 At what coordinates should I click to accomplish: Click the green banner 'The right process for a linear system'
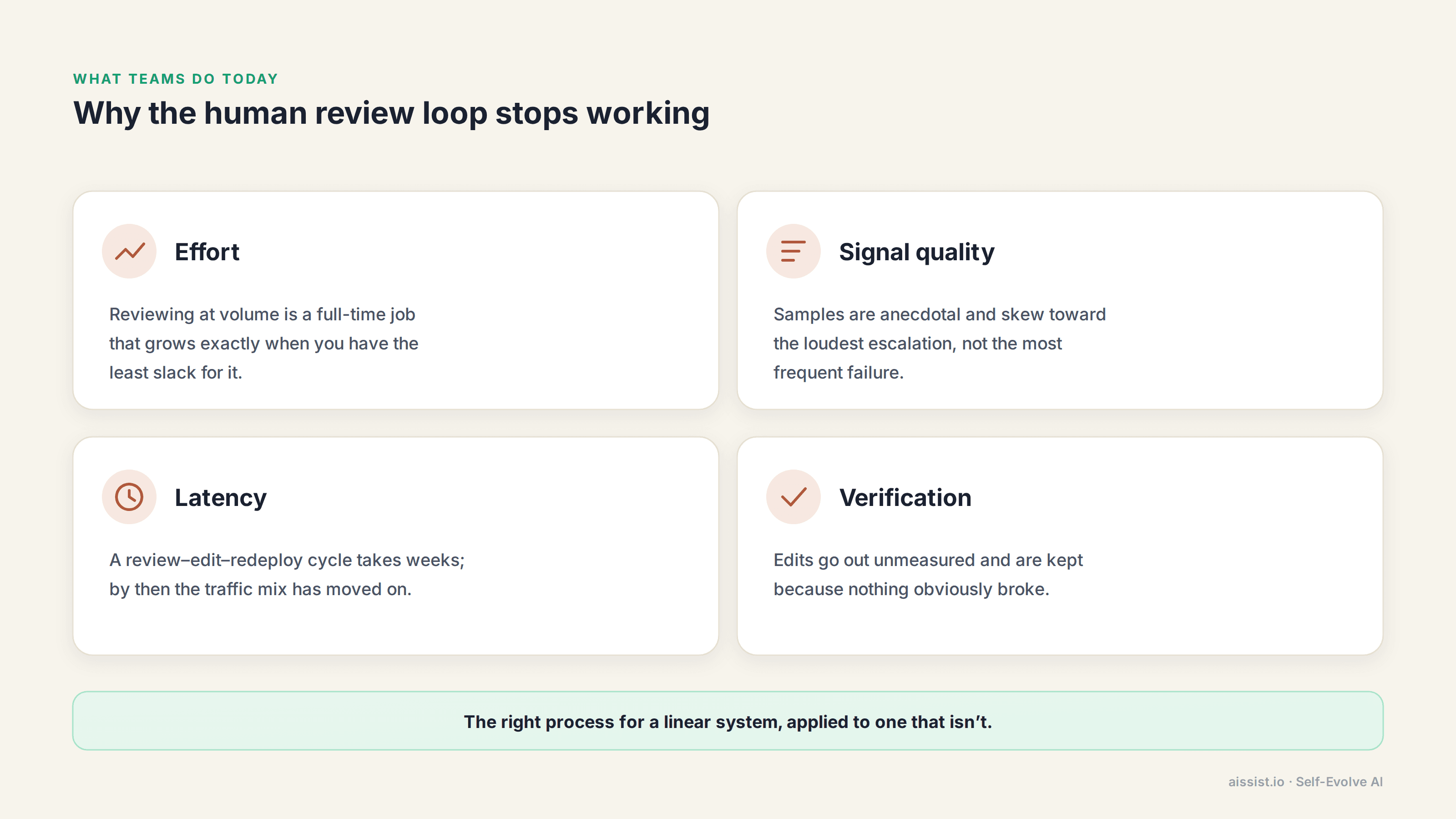click(728, 721)
